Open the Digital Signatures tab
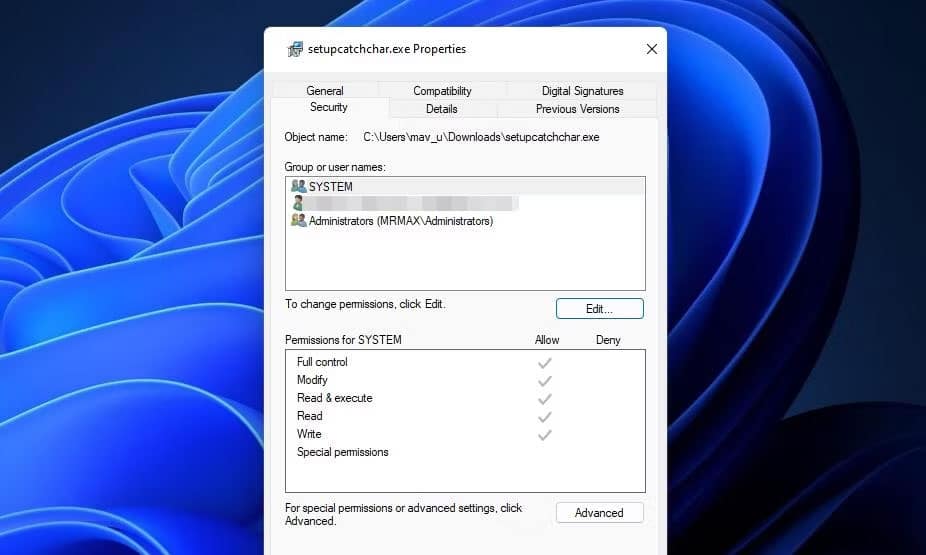Screen dimensions: 926x555 [x=582, y=90]
